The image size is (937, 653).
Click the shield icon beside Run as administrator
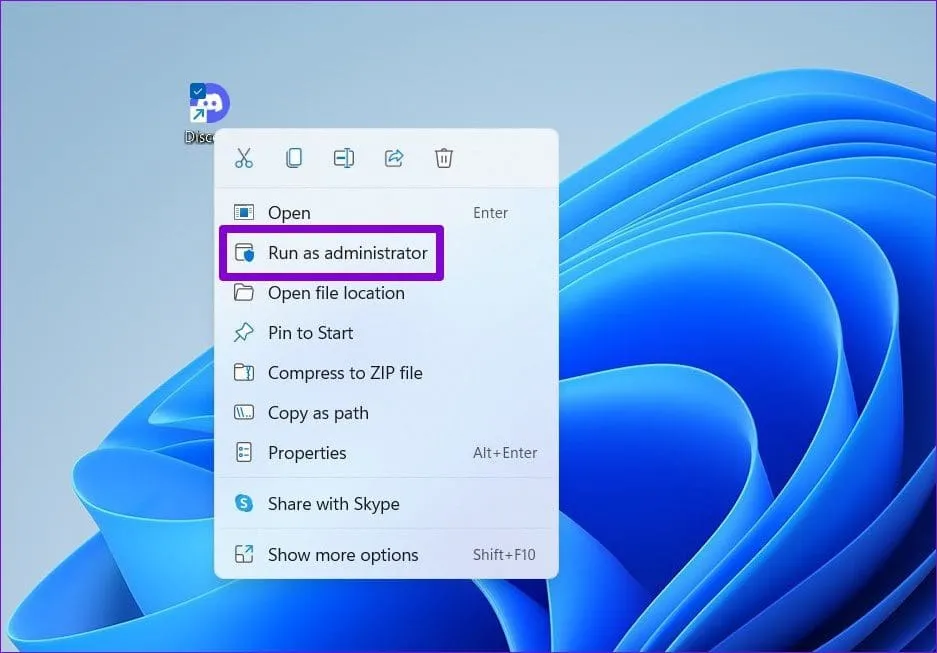244,253
